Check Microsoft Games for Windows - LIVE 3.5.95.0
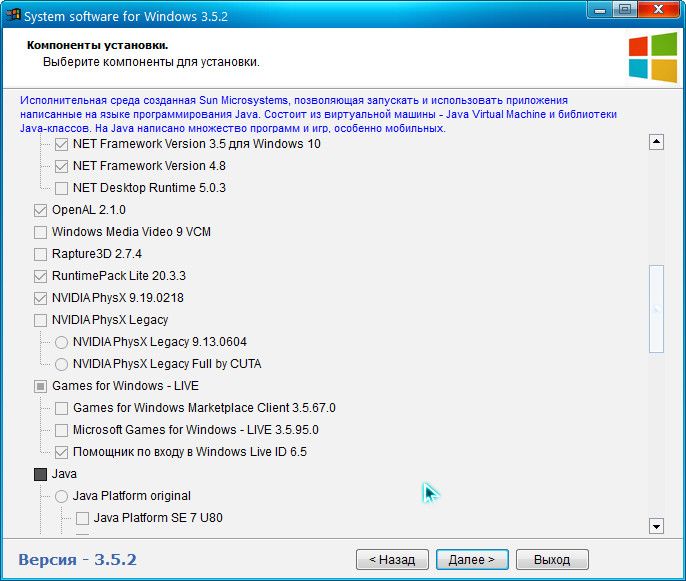 [61, 430]
